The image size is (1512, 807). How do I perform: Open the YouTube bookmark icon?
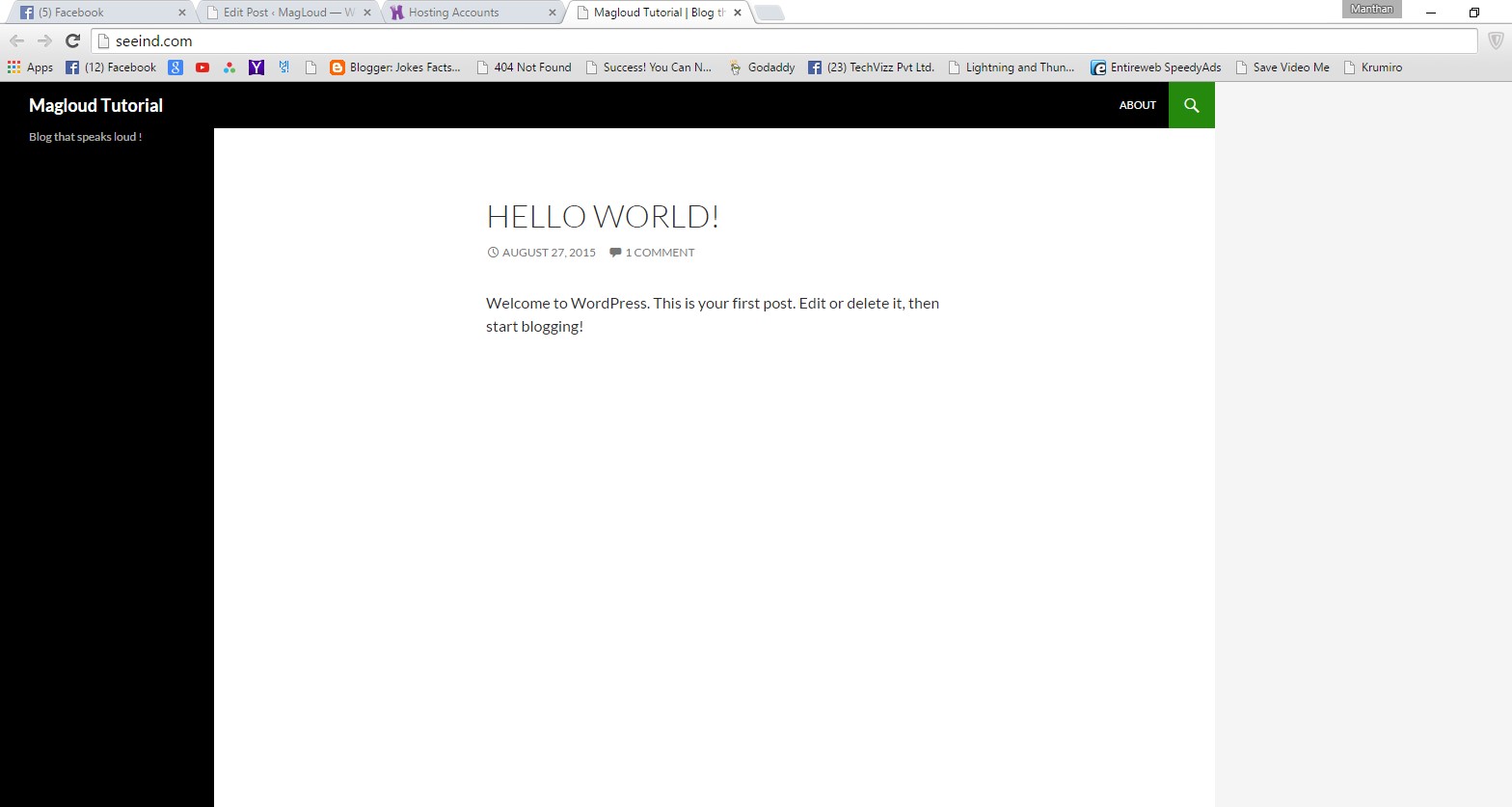(x=202, y=67)
